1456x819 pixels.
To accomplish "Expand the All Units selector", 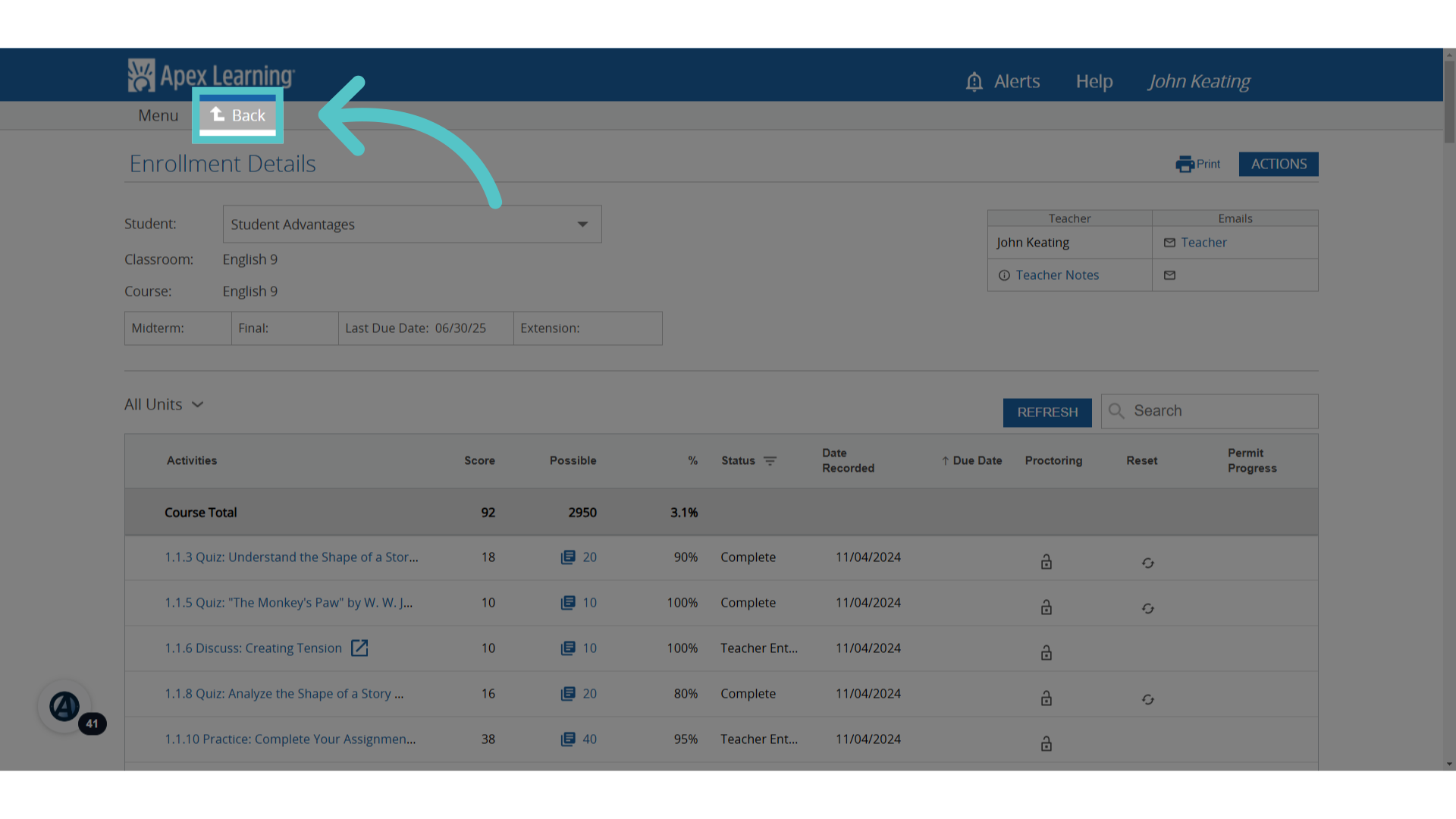I will click(165, 405).
